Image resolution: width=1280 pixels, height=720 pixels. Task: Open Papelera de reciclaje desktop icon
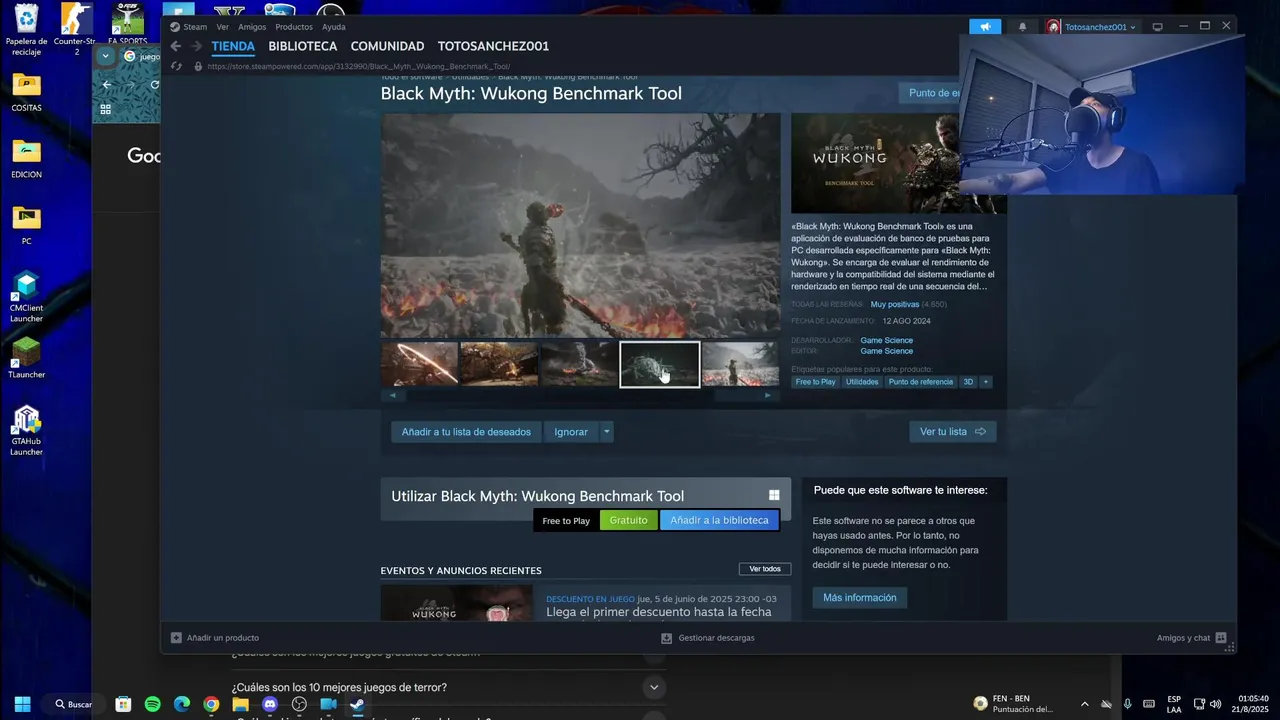tap(26, 28)
